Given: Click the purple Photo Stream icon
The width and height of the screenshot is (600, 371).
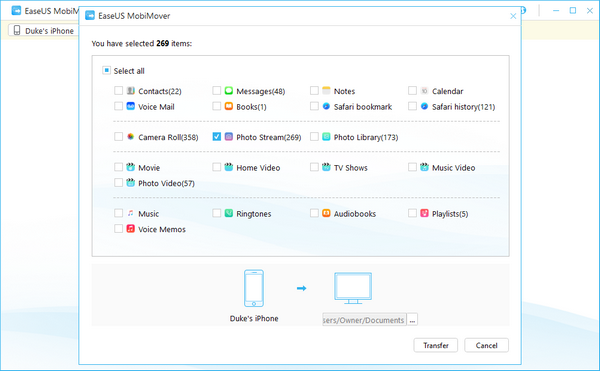Looking at the screenshot, I should (x=228, y=137).
